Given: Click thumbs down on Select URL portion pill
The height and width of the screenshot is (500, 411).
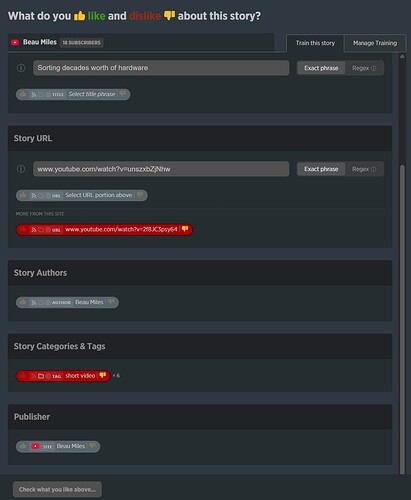Looking at the screenshot, I should (x=140, y=195).
